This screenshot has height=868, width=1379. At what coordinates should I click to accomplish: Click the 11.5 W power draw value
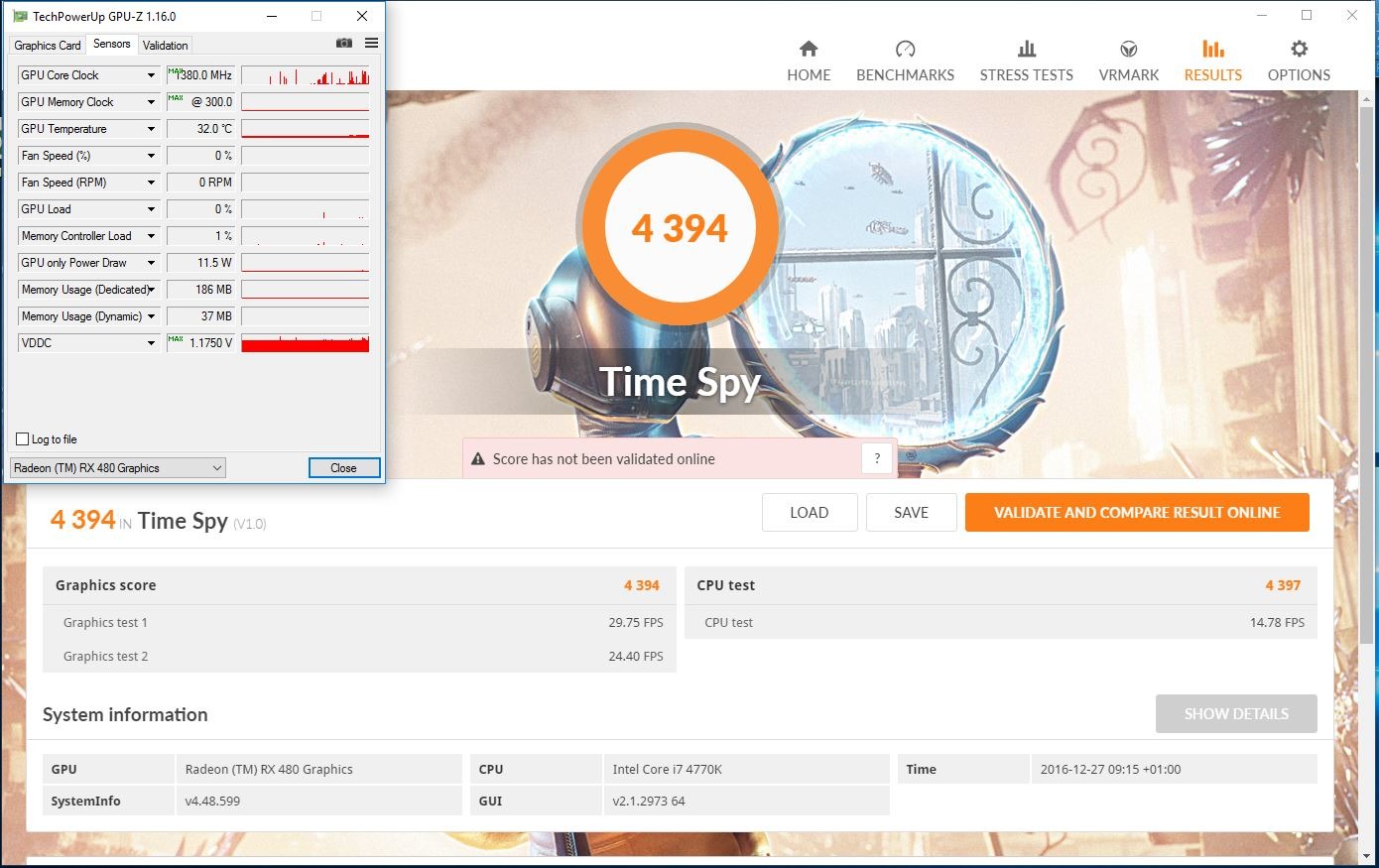pos(200,263)
